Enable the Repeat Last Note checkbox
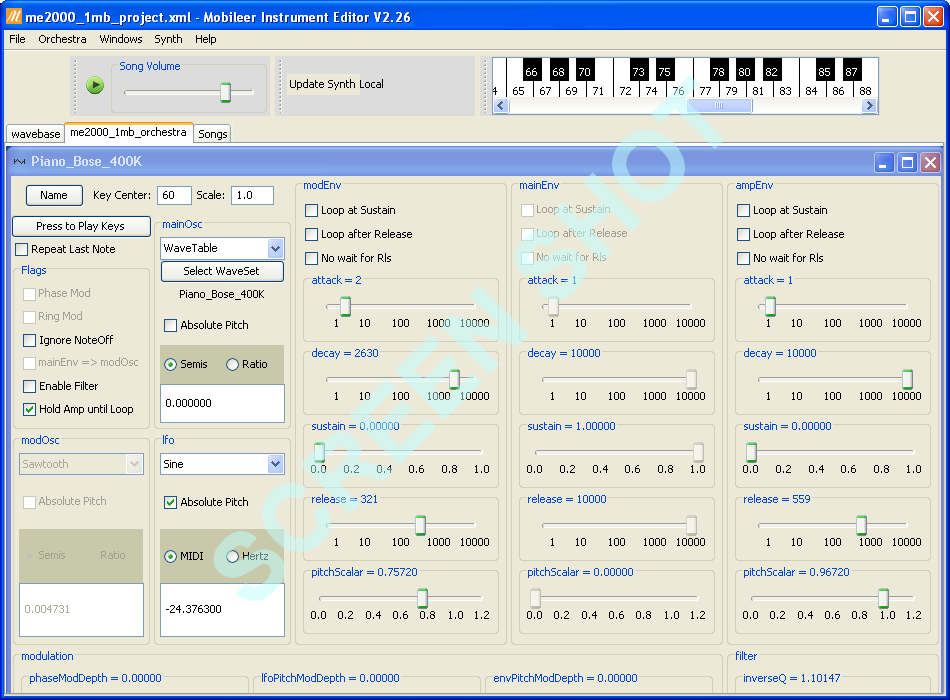This screenshot has width=950, height=700. point(22,249)
